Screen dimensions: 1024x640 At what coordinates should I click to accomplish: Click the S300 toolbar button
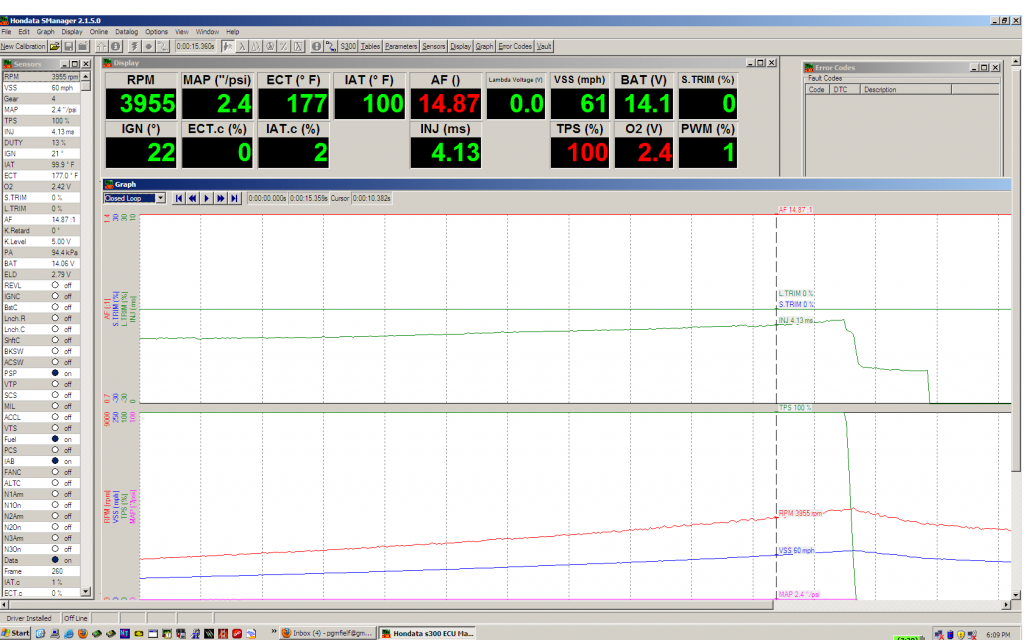(x=349, y=46)
